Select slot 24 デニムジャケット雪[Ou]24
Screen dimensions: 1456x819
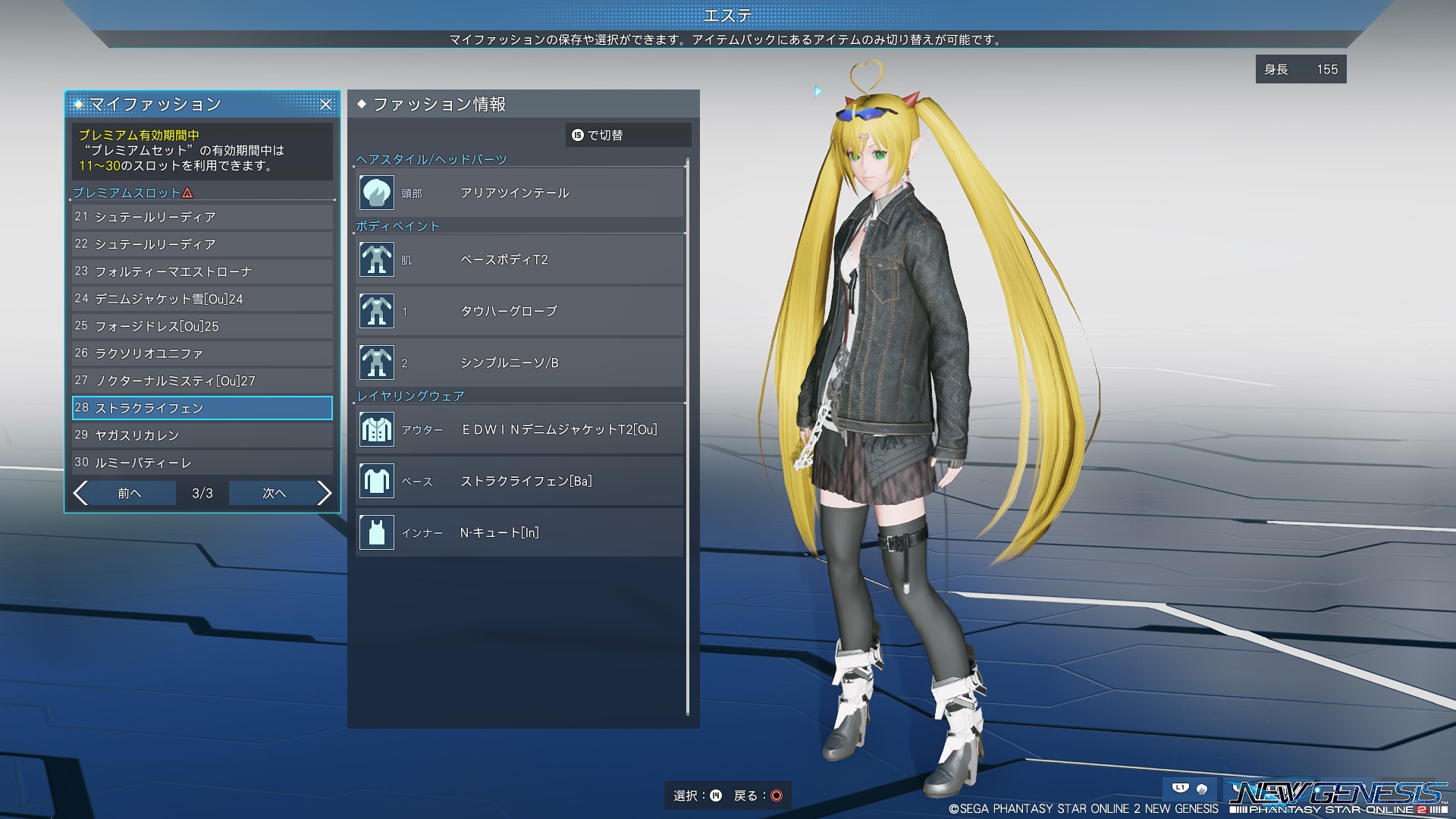pyautogui.click(x=202, y=299)
